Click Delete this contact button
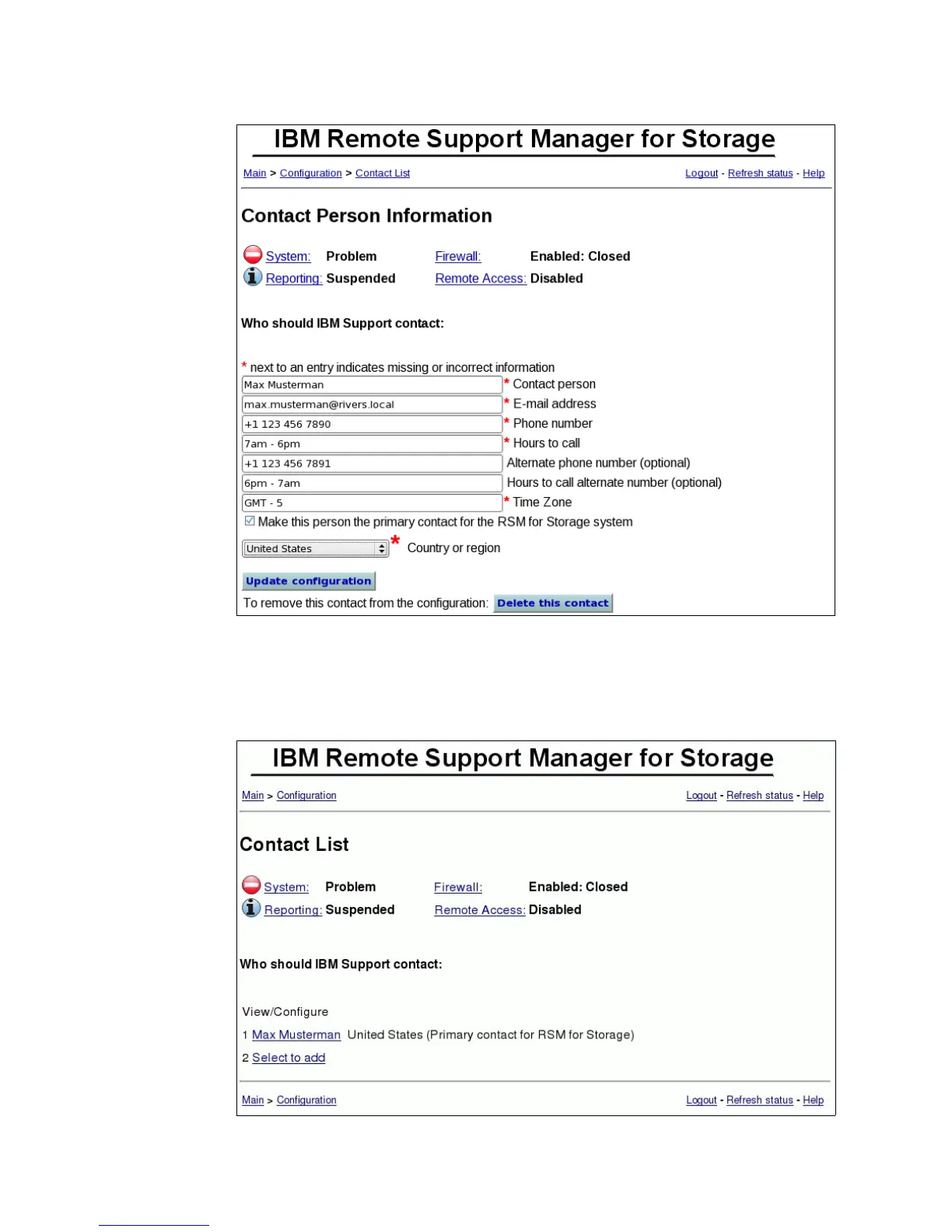The image size is (952, 1232). [x=553, y=603]
